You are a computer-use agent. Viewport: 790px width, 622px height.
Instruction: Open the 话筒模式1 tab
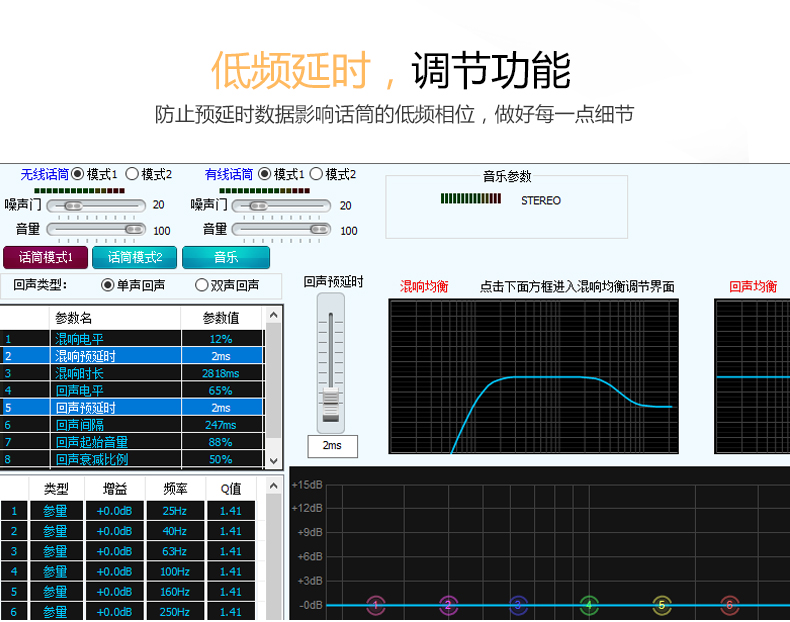(45, 257)
